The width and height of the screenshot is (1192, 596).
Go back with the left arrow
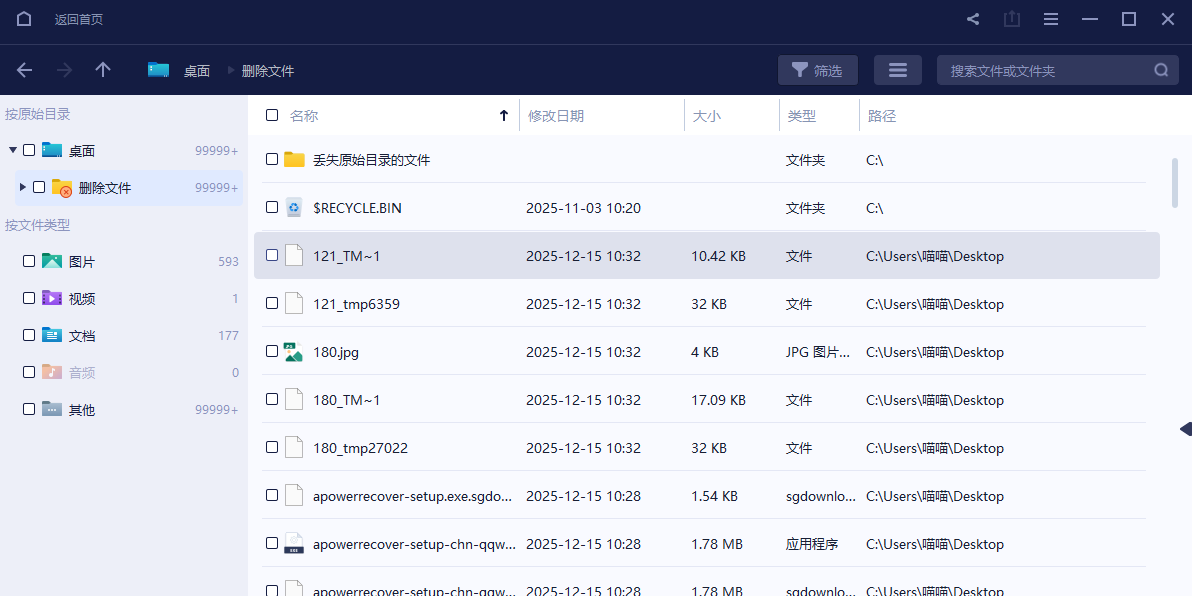(x=25, y=70)
